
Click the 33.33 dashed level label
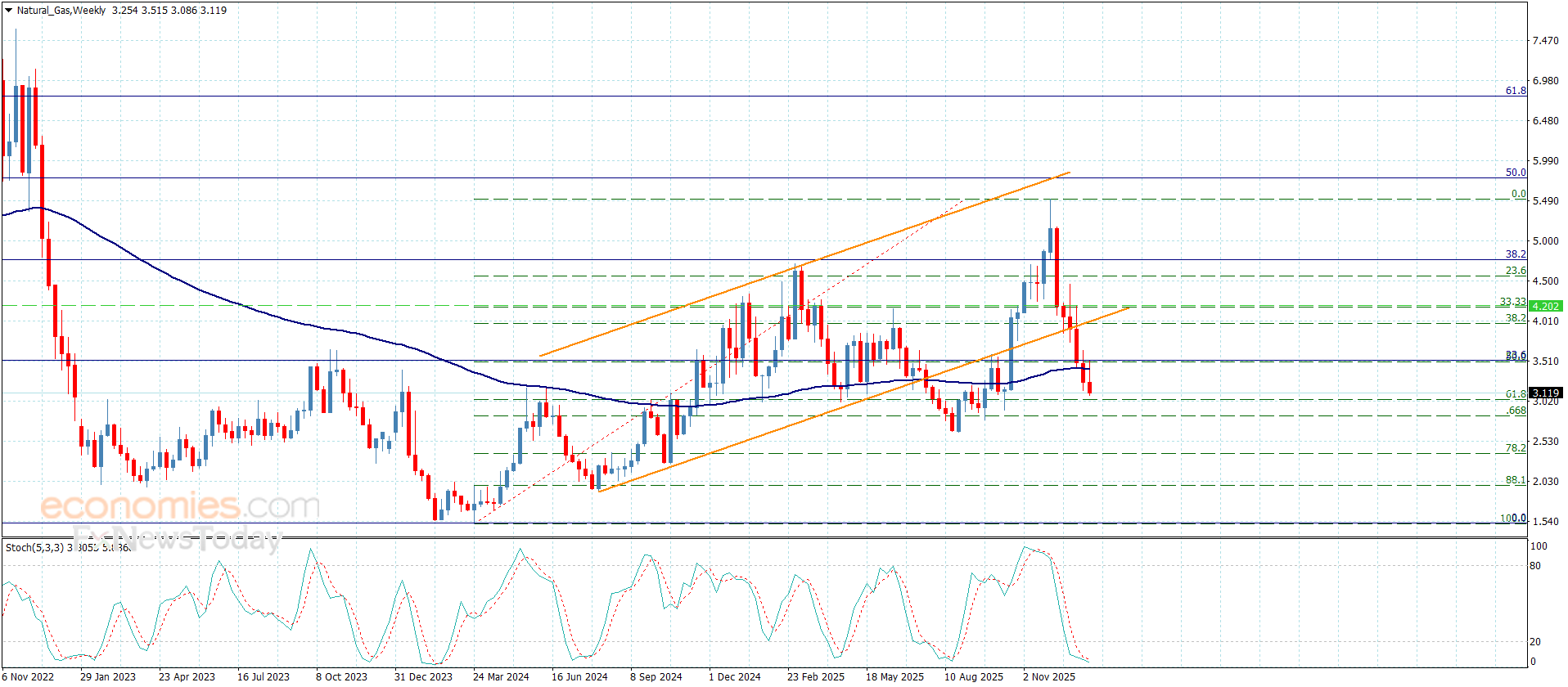tap(1512, 302)
